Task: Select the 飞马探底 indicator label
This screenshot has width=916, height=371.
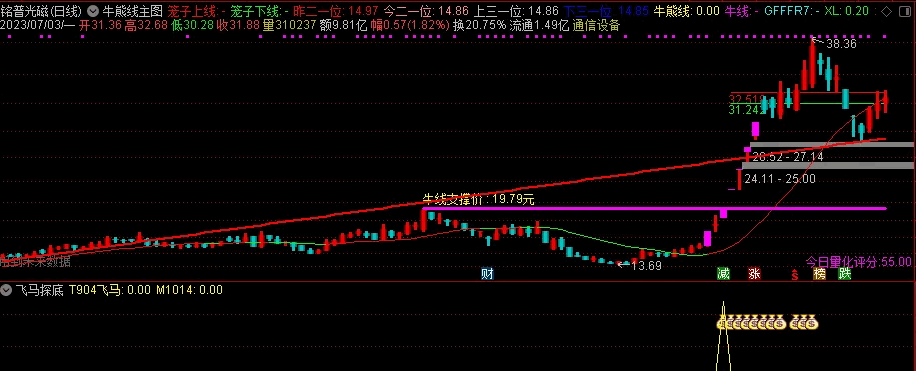Action: 39,290
